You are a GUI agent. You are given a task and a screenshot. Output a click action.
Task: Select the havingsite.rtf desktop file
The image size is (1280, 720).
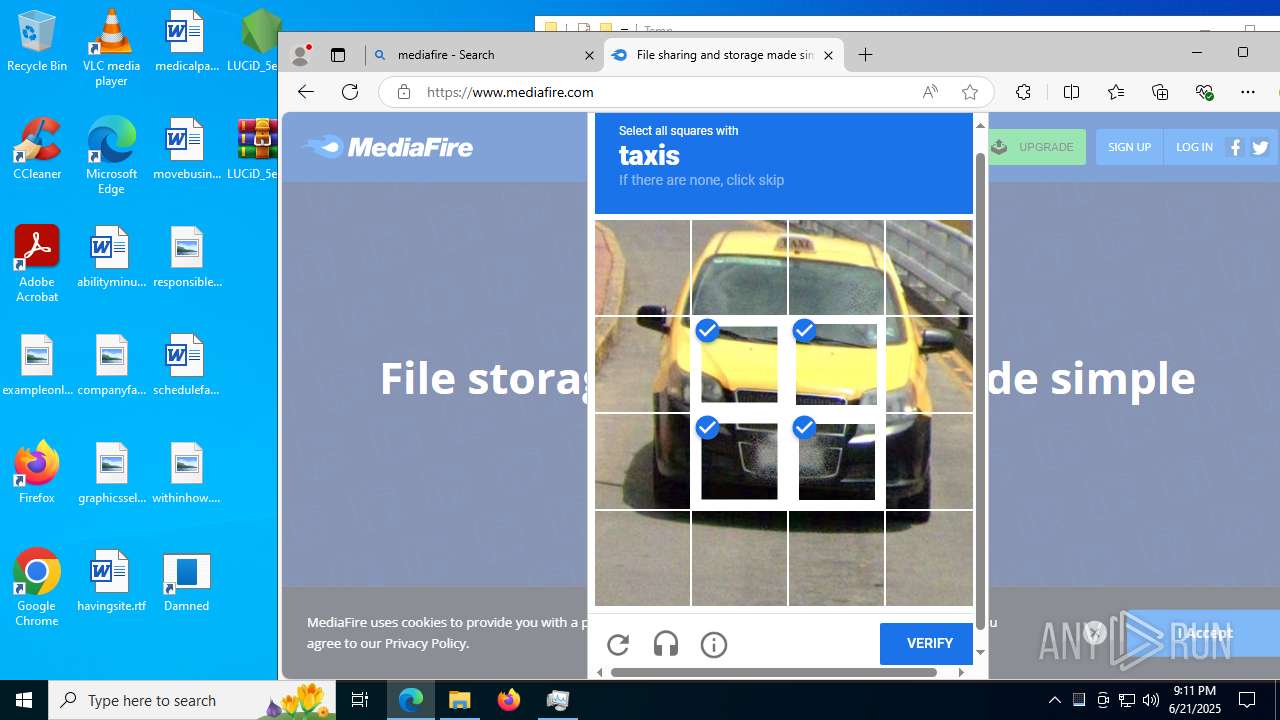click(x=111, y=581)
